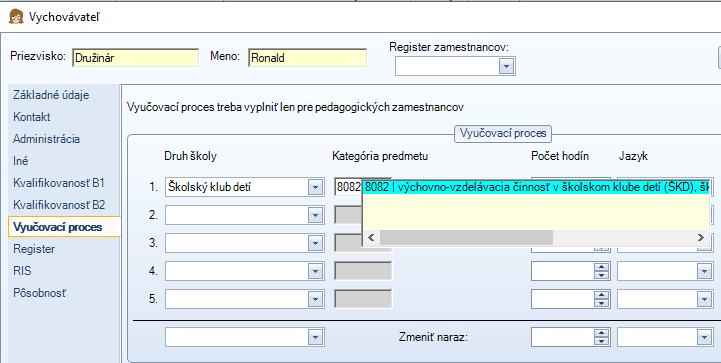The image size is (721, 363).
Task: Go to the Pôsobnosť section
Action: (40, 293)
